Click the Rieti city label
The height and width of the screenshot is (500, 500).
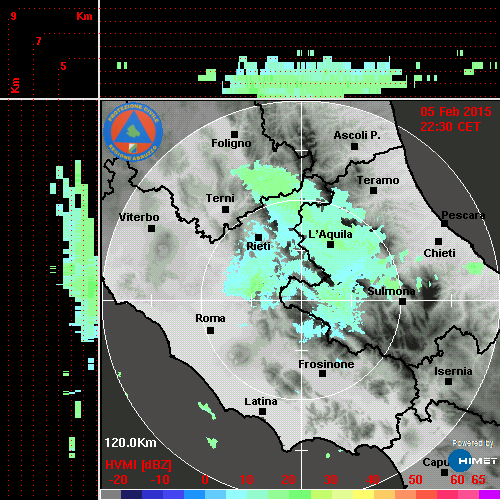coord(258,246)
